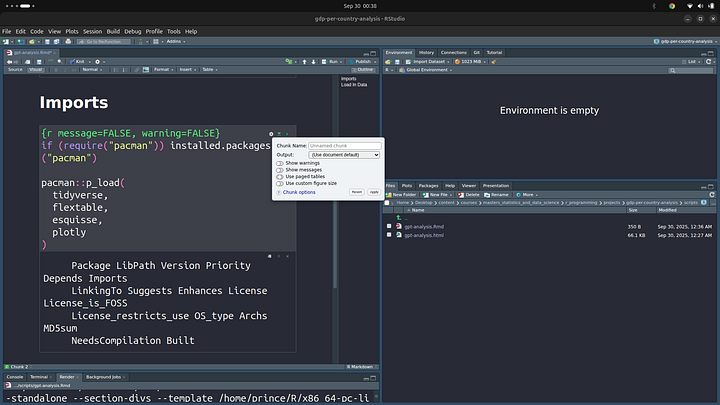Switch to the Git tab
Viewport: 720px width, 405px height.
(477, 53)
